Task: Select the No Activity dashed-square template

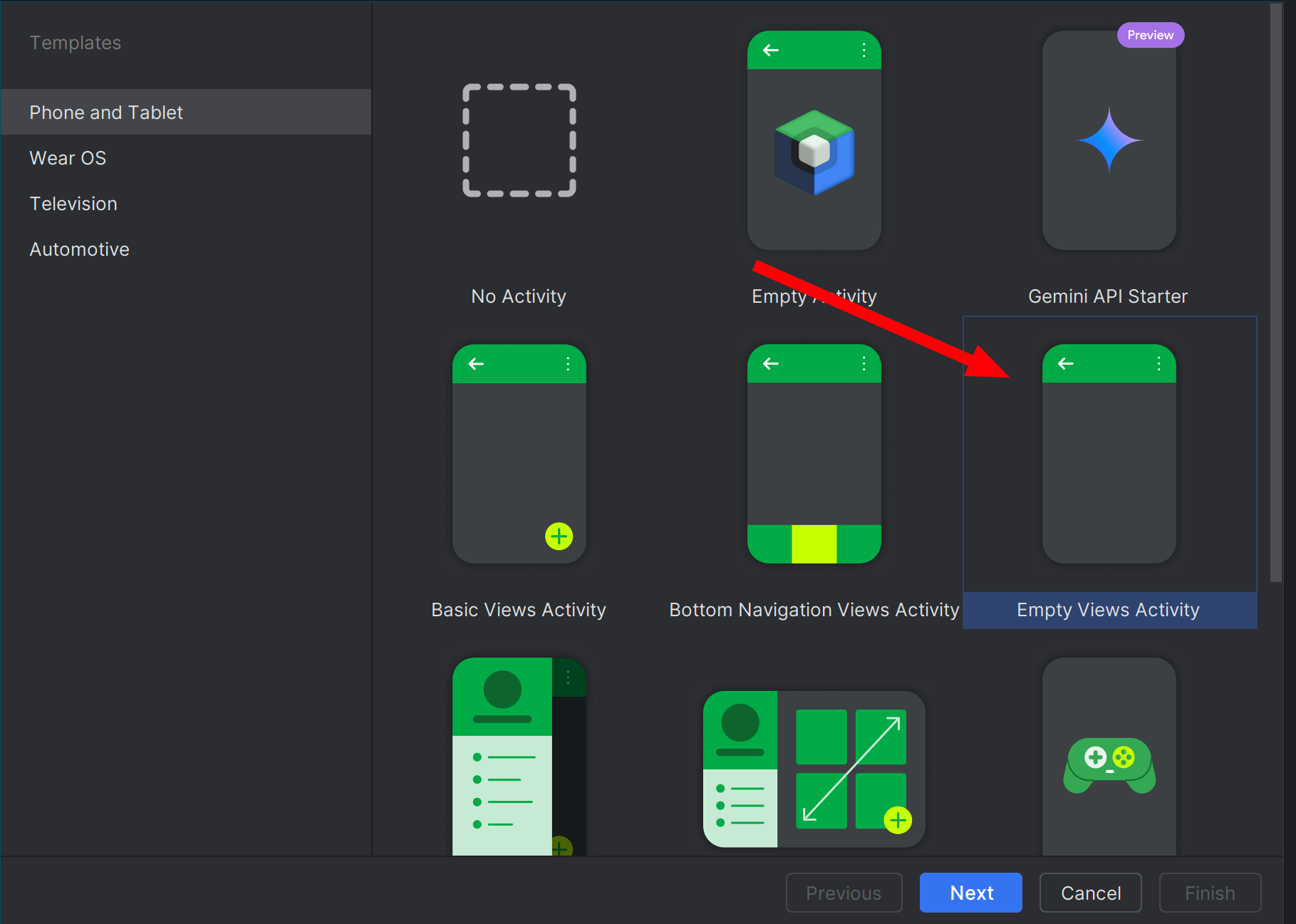Action: pos(519,140)
